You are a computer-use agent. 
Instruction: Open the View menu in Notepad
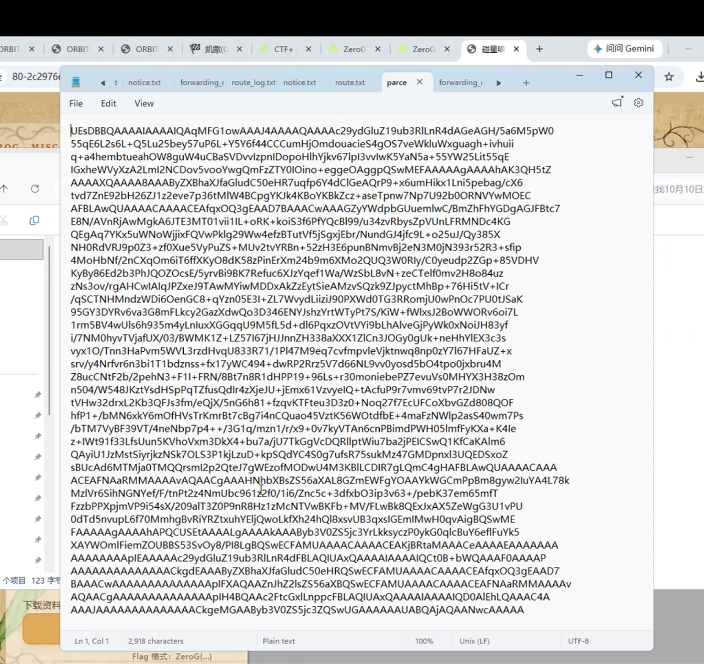(x=144, y=103)
